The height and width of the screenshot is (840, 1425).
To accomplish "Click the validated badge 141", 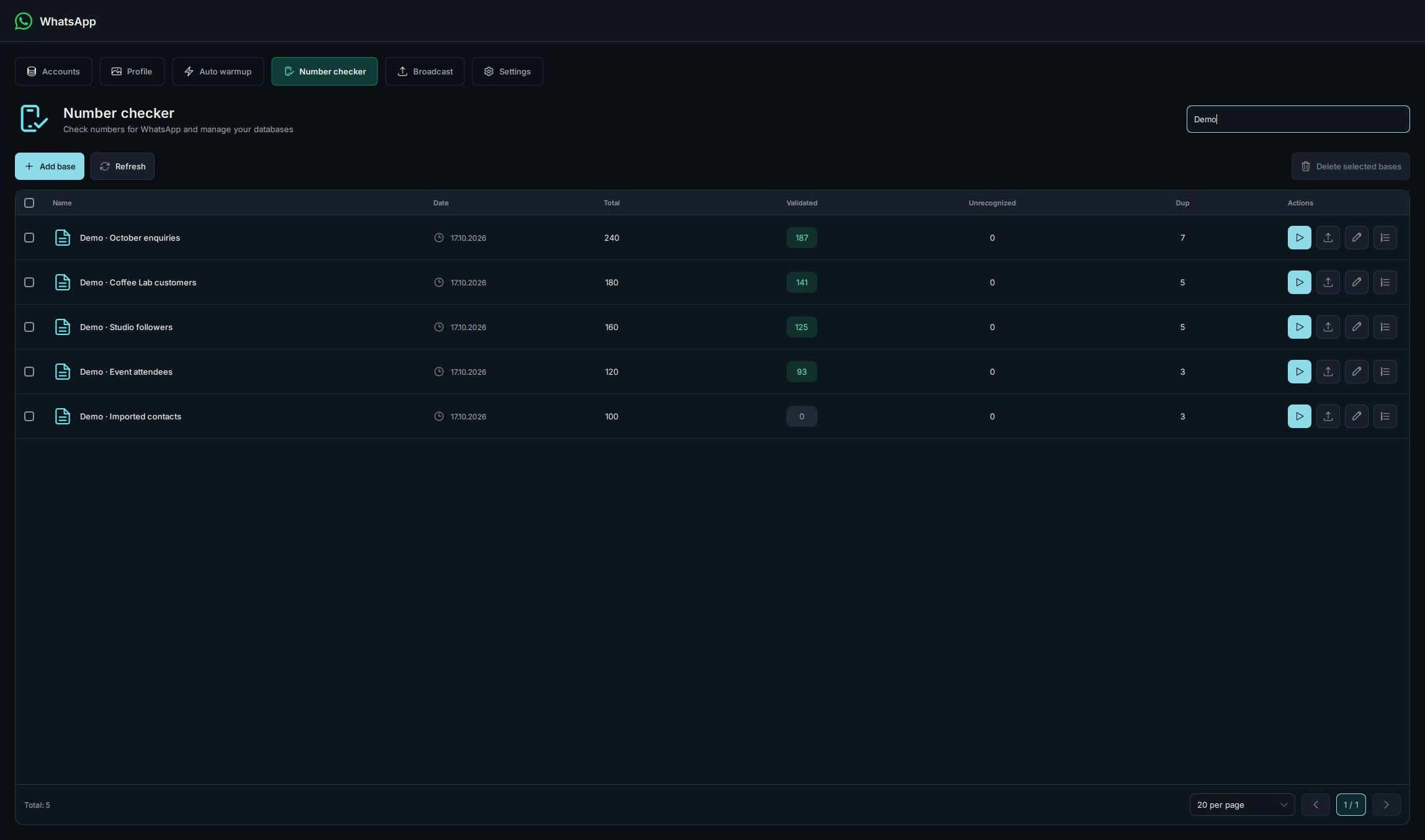I will click(802, 282).
